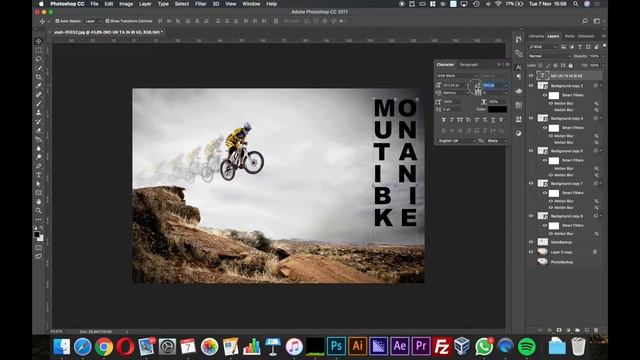Hide the Background copy 2 layer
The height and width of the screenshot is (360, 640).
click(531, 86)
